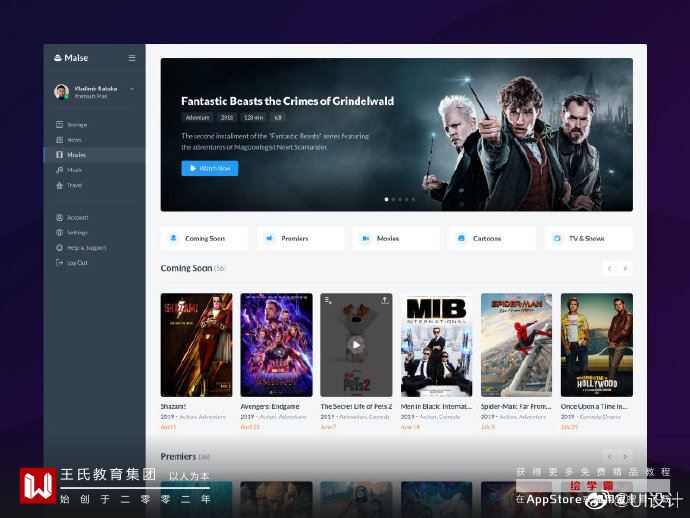Click Fantastic Beasts banner title
The image size is (690, 518).
(x=287, y=101)
